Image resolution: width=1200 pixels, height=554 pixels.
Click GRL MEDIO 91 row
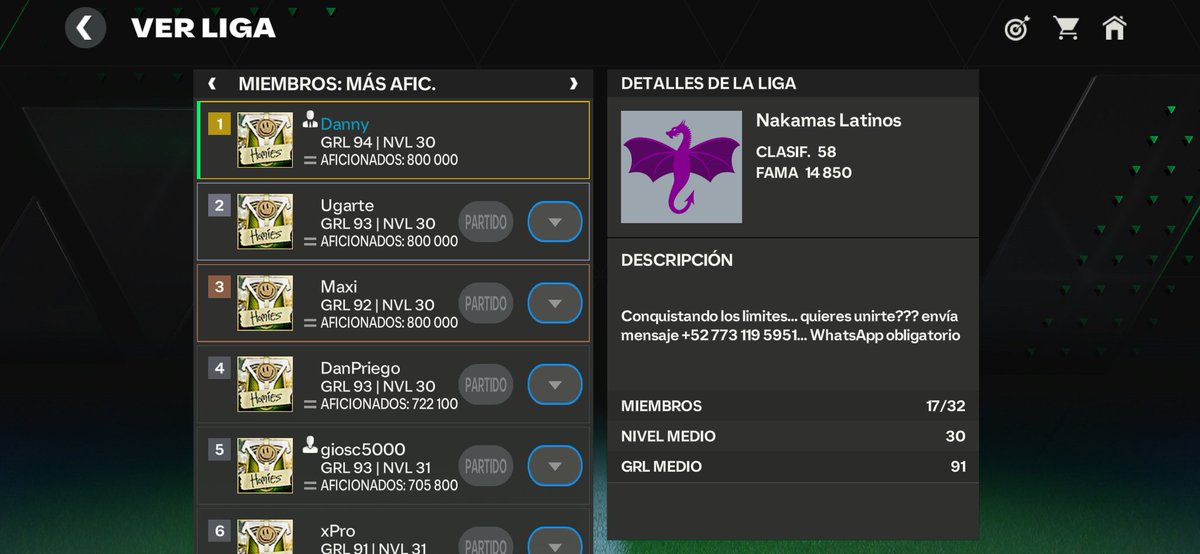tap(793, 466)
